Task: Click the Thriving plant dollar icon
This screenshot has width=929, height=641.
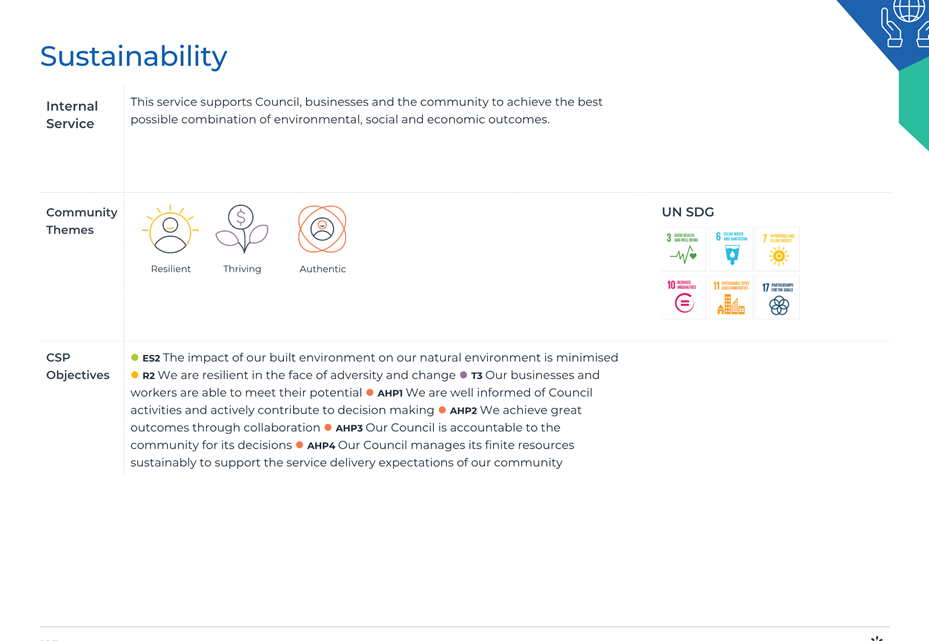Action: coord(242,229)
